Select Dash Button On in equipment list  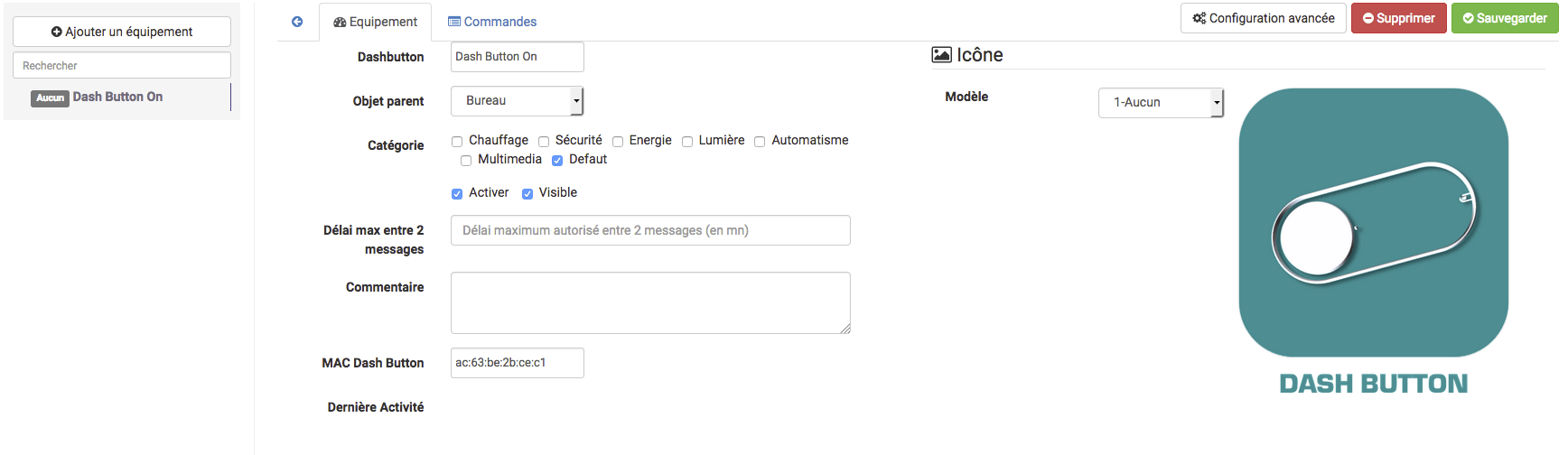pyautogui.click(x=117, y=97)
